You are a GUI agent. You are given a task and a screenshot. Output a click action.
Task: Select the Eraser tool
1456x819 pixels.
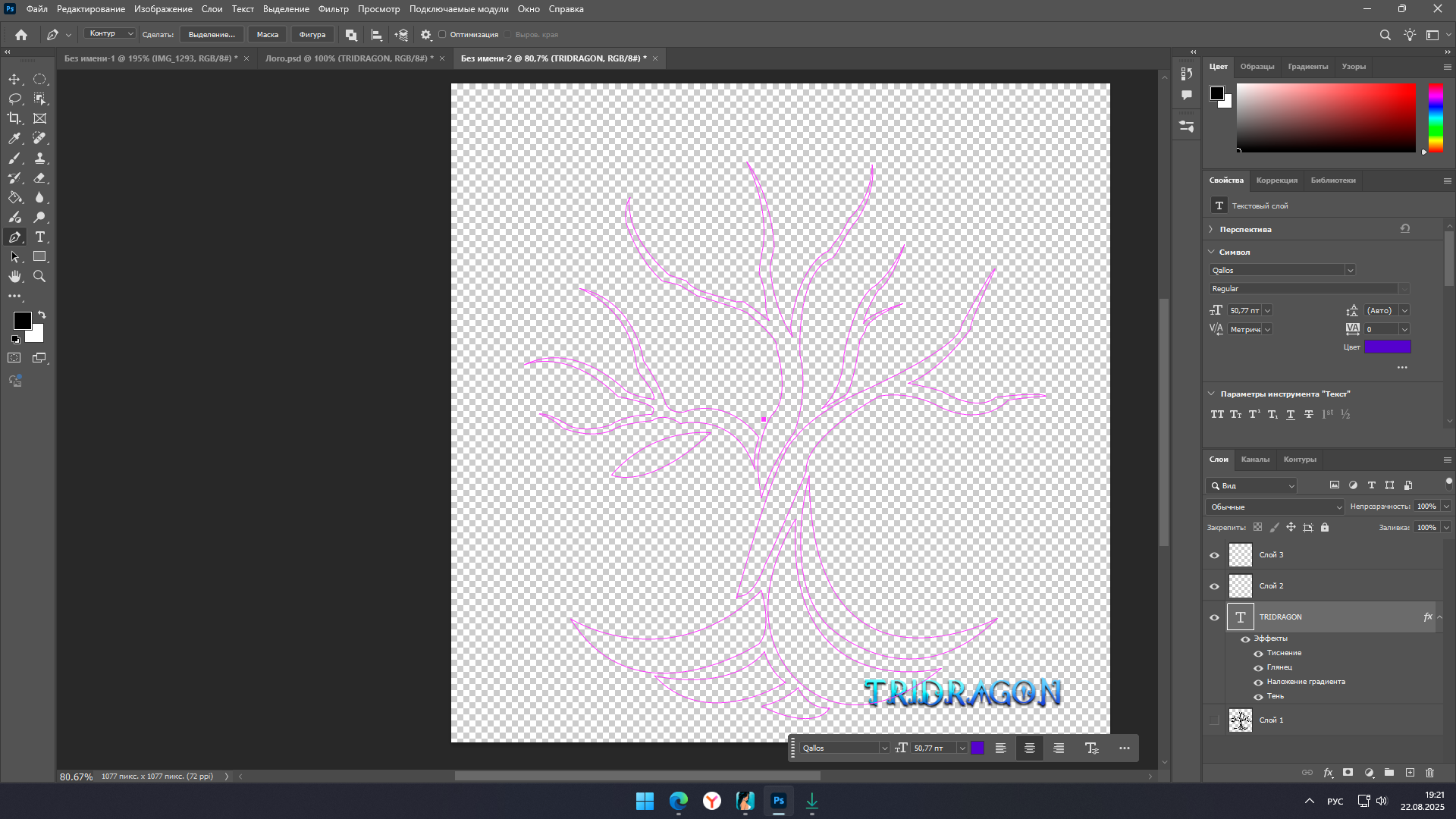point(40,178)
